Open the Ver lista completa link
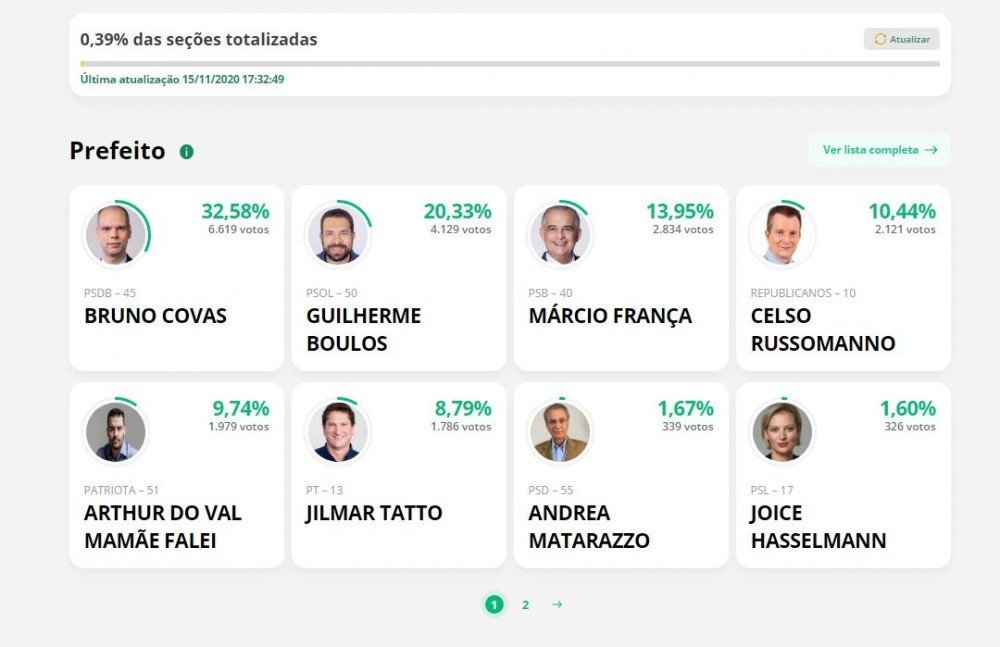 (x=879, y=150)
